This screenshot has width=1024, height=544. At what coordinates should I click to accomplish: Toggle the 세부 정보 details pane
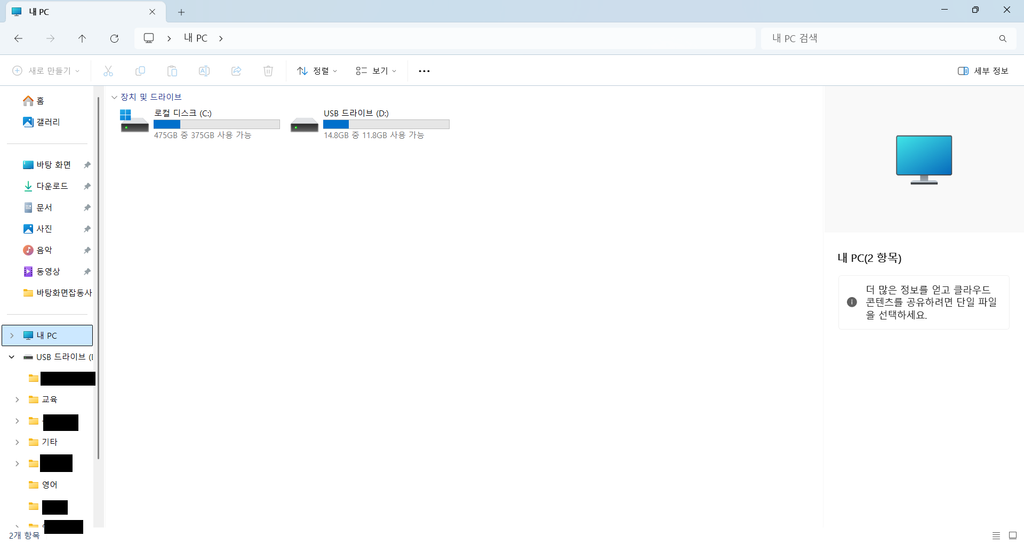[x=983, y=71]
